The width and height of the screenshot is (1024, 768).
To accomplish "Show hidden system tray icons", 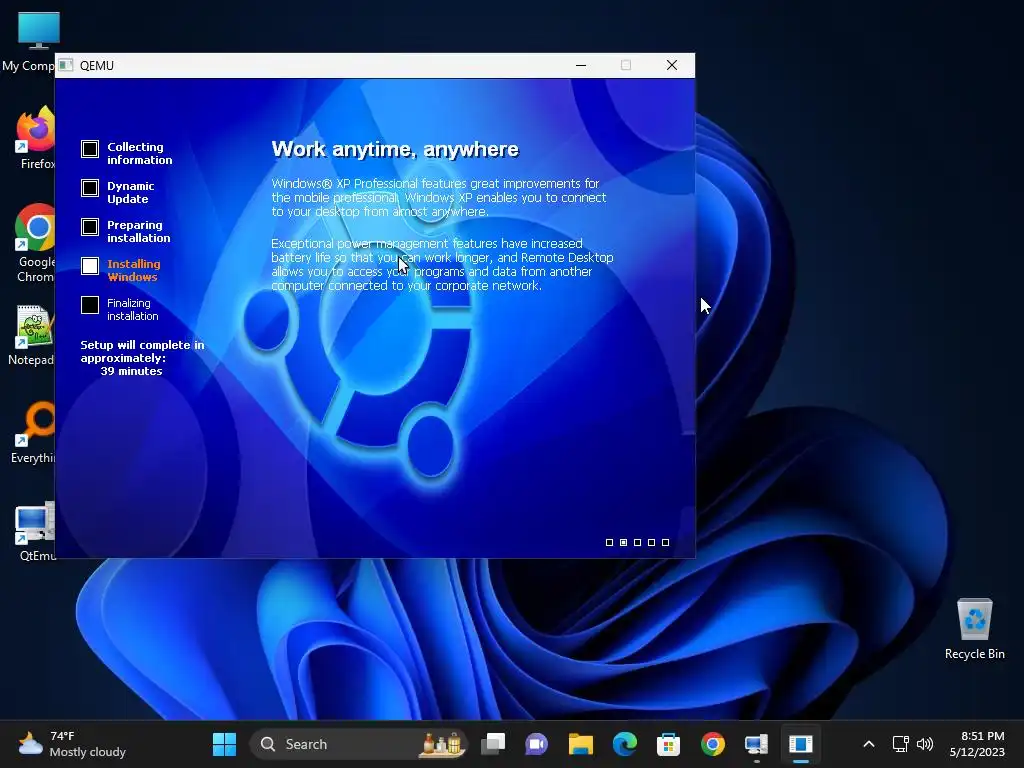I will [869, 744].
